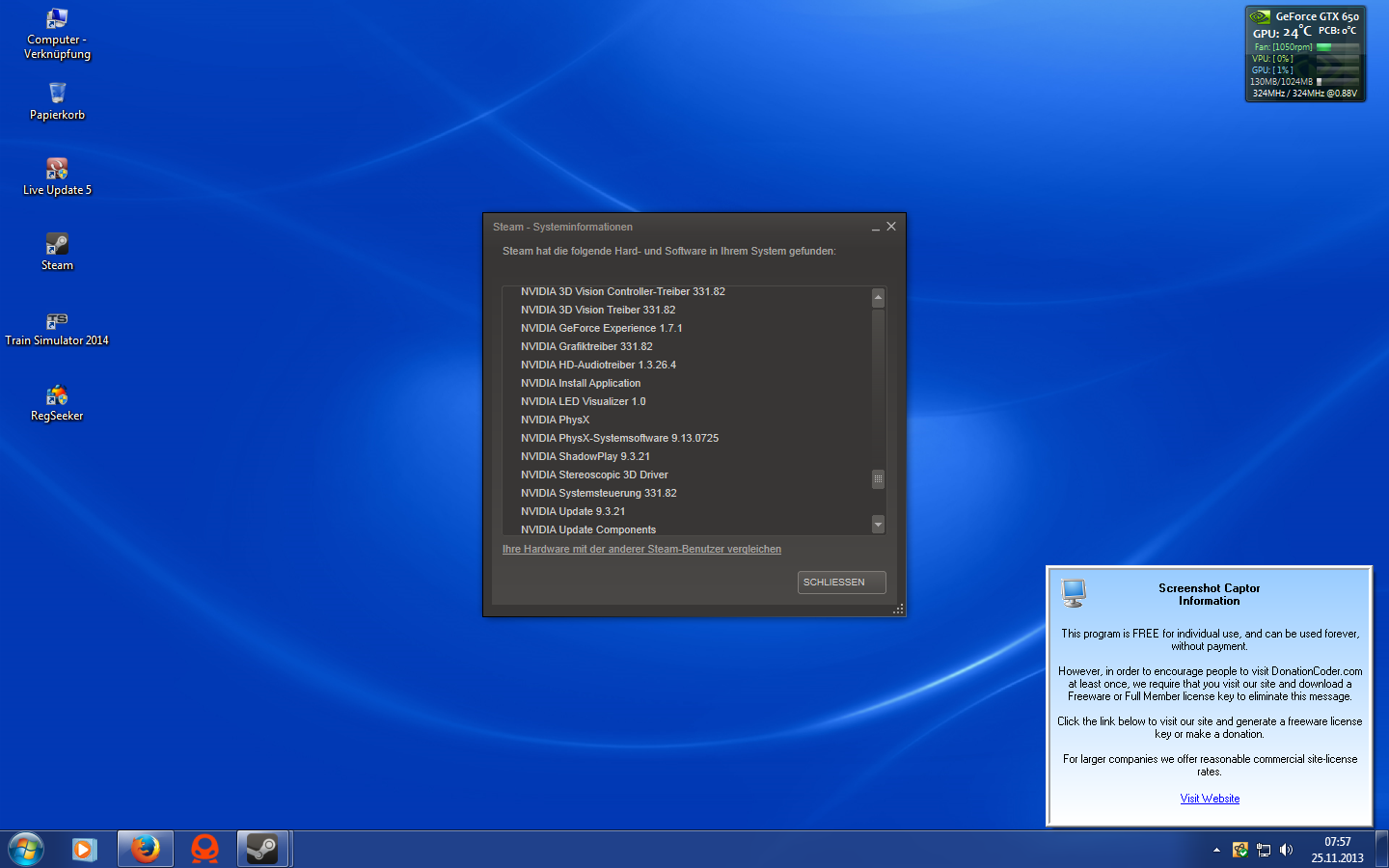The image size is (1389, 868).
Task: Click the SCHLIESSEN button
Action: coord(841,583)
